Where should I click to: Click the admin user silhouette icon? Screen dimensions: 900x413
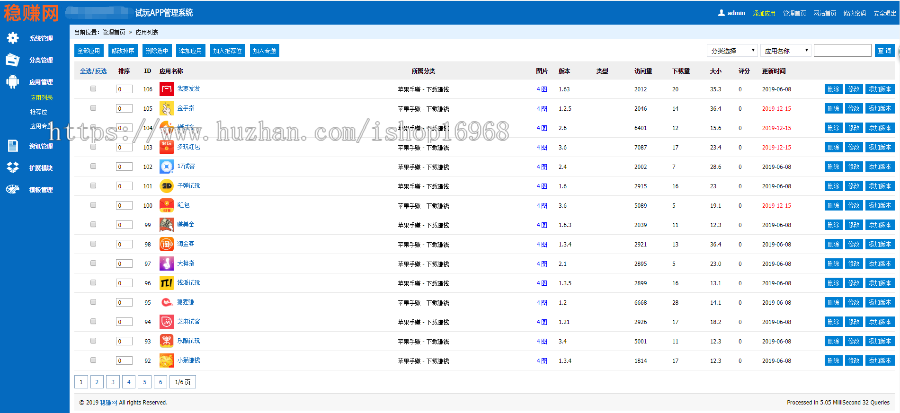721,13
